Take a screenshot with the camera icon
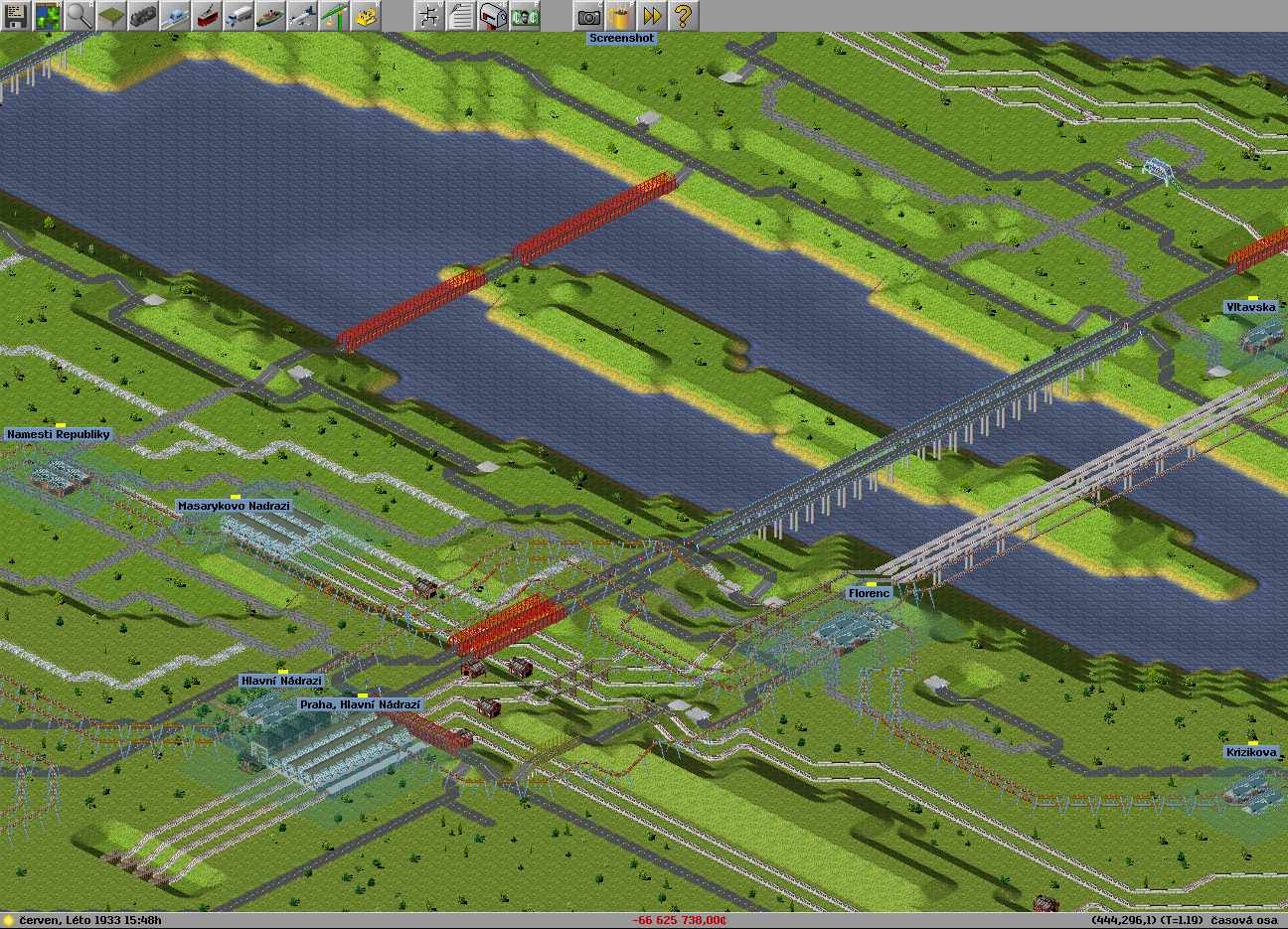The width and height of the screenshot is (1288, 929). pyautogui.click(x=588, y=16)
